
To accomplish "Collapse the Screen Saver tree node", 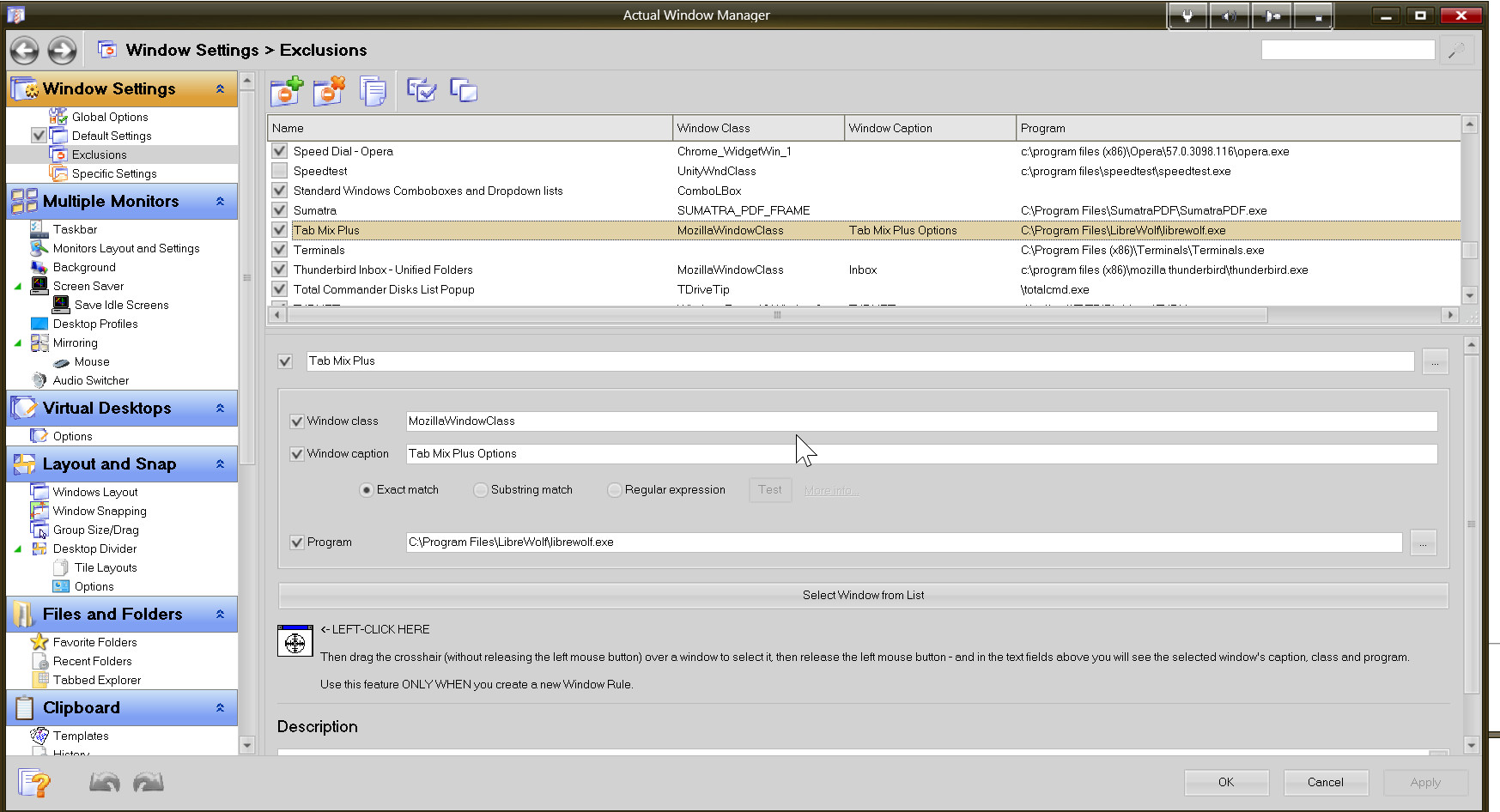I will click(18, 286).
